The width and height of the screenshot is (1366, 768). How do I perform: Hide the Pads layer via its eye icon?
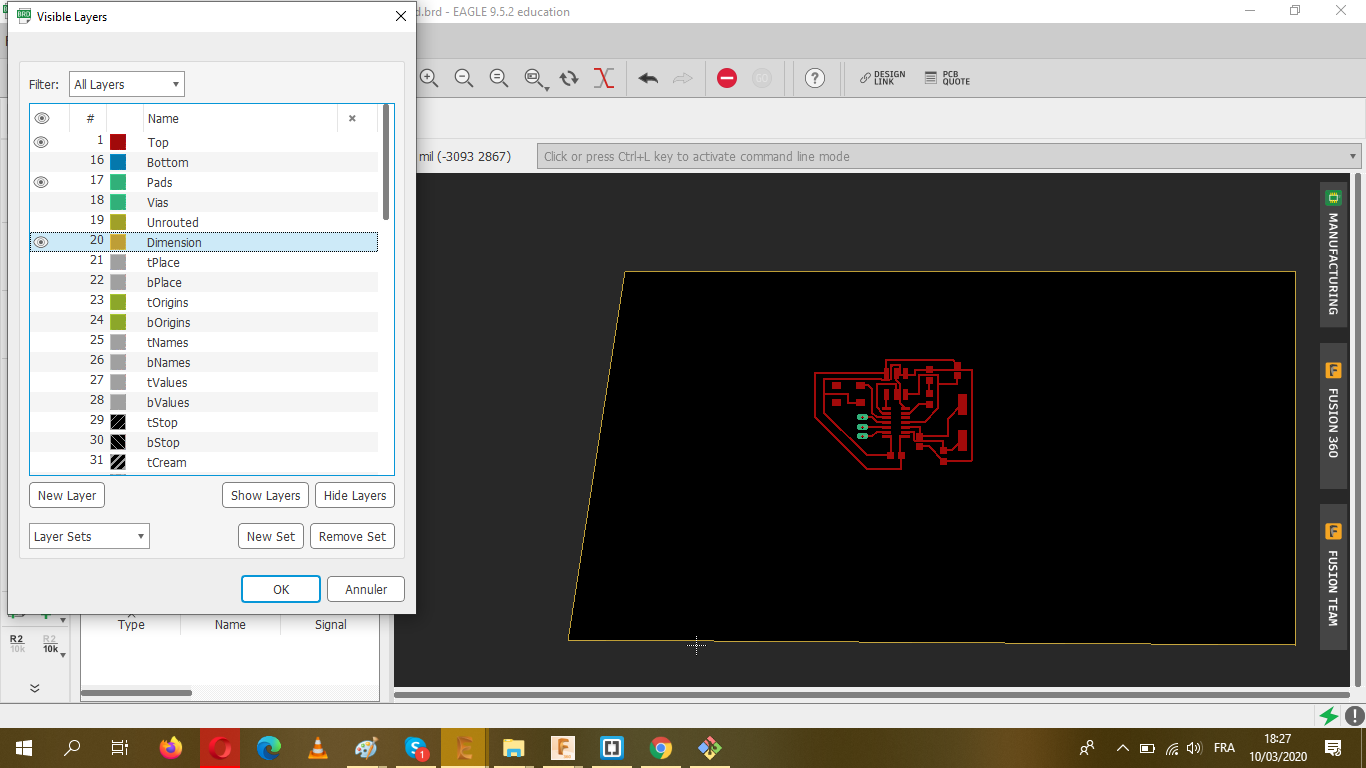41,182
